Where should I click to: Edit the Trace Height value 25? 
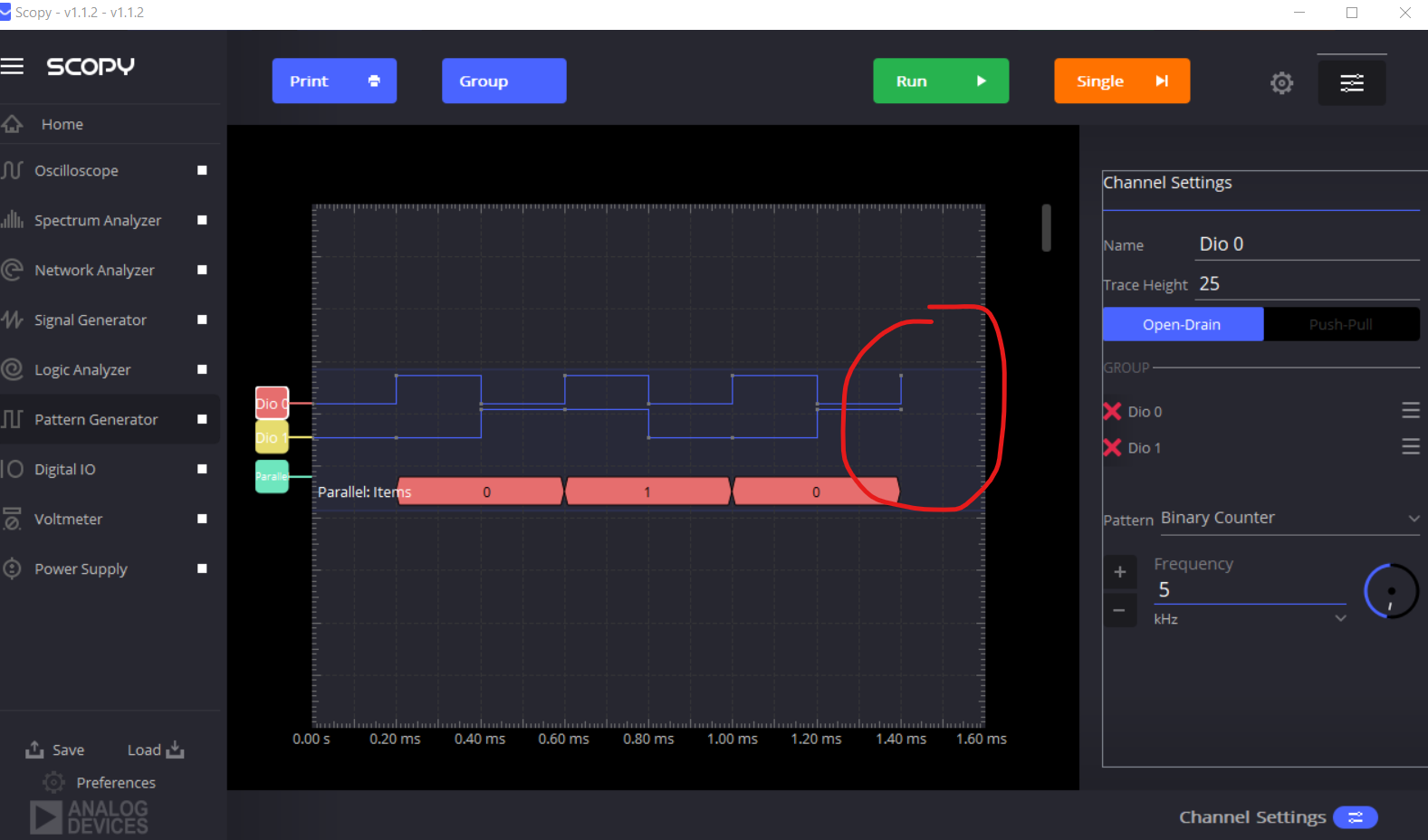click(1308, 284)
